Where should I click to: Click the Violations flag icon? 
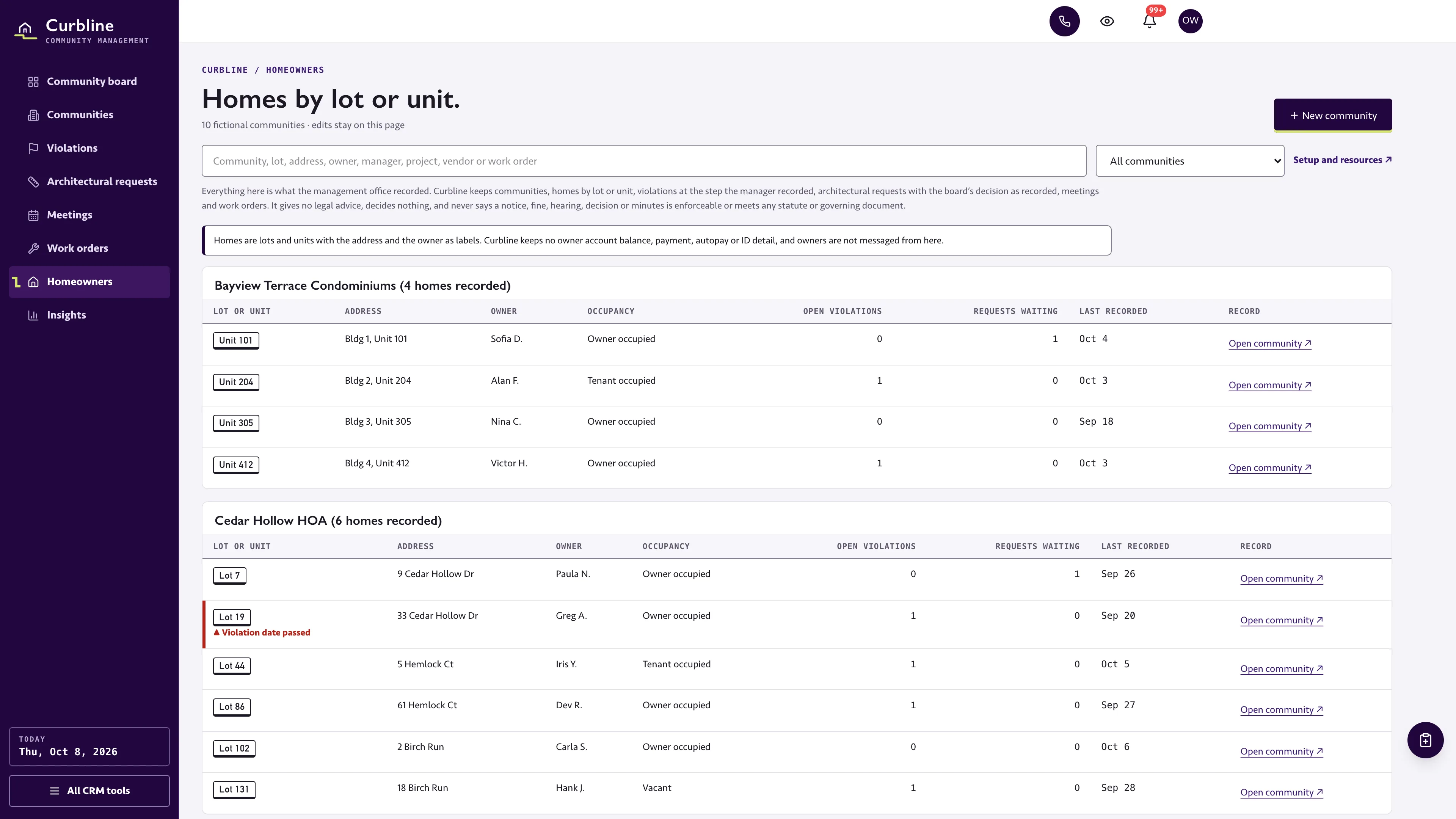(x=33, y=149)
